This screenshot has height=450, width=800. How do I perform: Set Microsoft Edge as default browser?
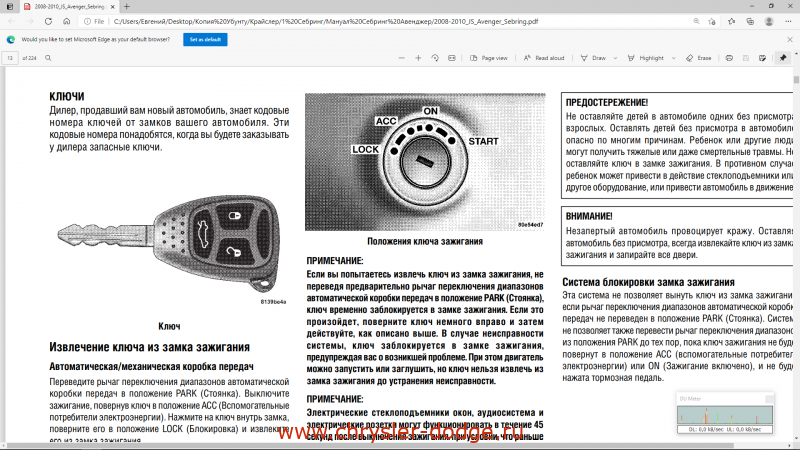(205, 39)
